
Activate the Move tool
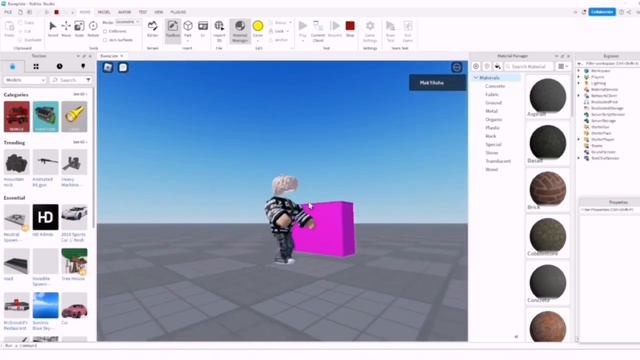(x=66, y=29)
